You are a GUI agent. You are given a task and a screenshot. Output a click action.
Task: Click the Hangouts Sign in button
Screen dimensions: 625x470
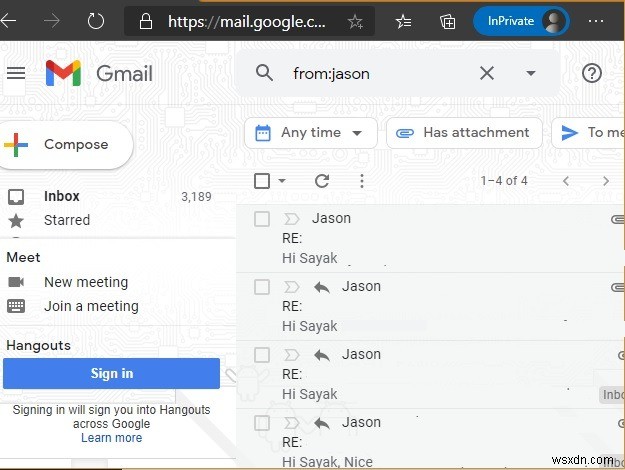(x=111, y=374)
